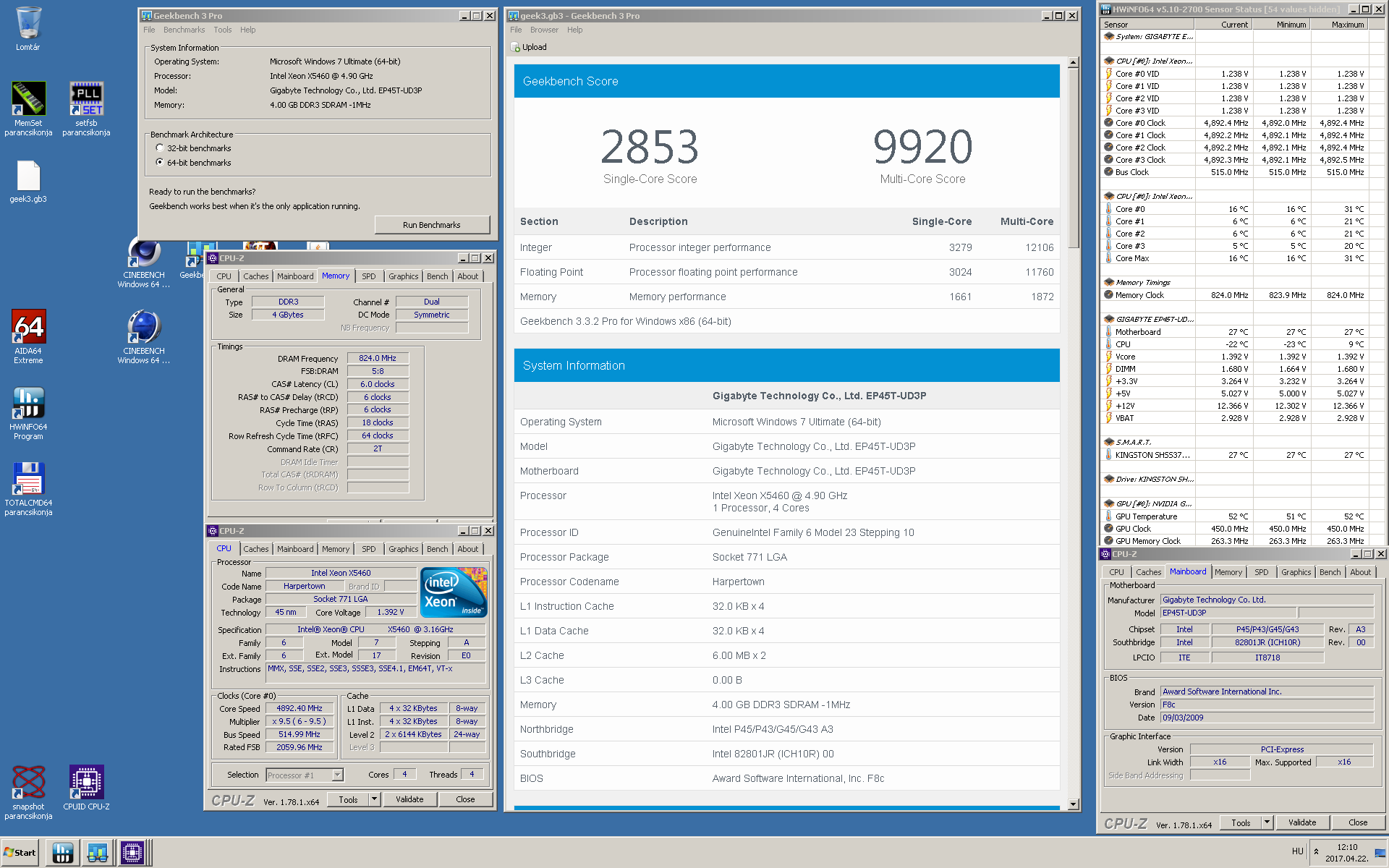Screen dimensions: 1389x868
Task: Click CPU-Z taskbar button
Action: [132, 853]
